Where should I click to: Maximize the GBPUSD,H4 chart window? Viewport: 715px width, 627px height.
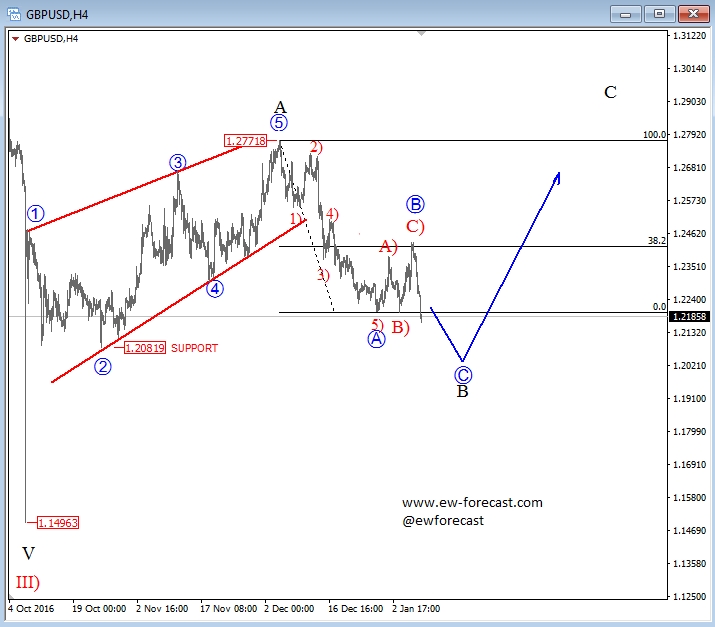tap(659, 14)
